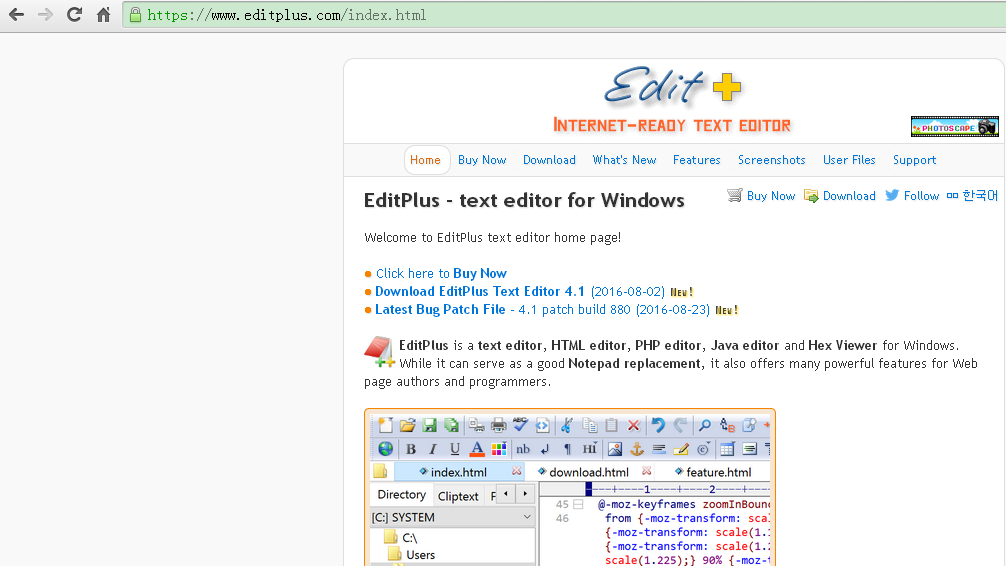This screenshot has width=1006, height=566.
Task: Click the Find magnifier icon
Action: tap(705, 425)
